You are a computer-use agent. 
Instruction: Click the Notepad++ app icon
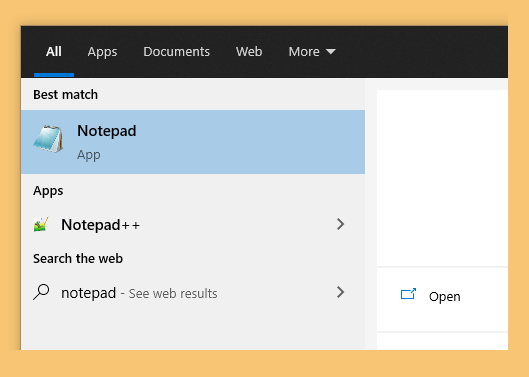[x=41, y=224]
